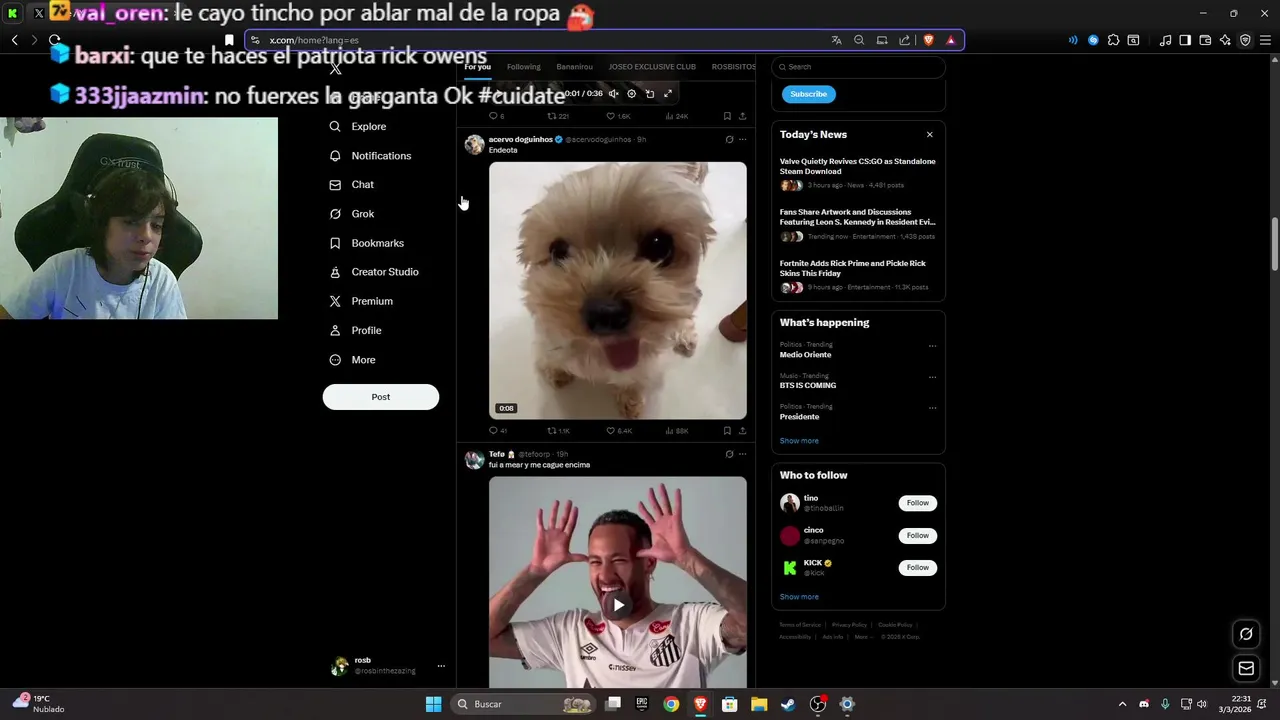The width and height of the screenshot is (1280, 720).
Task: Open the BTS IS COMING trend
Action: (x=808, y=385)
